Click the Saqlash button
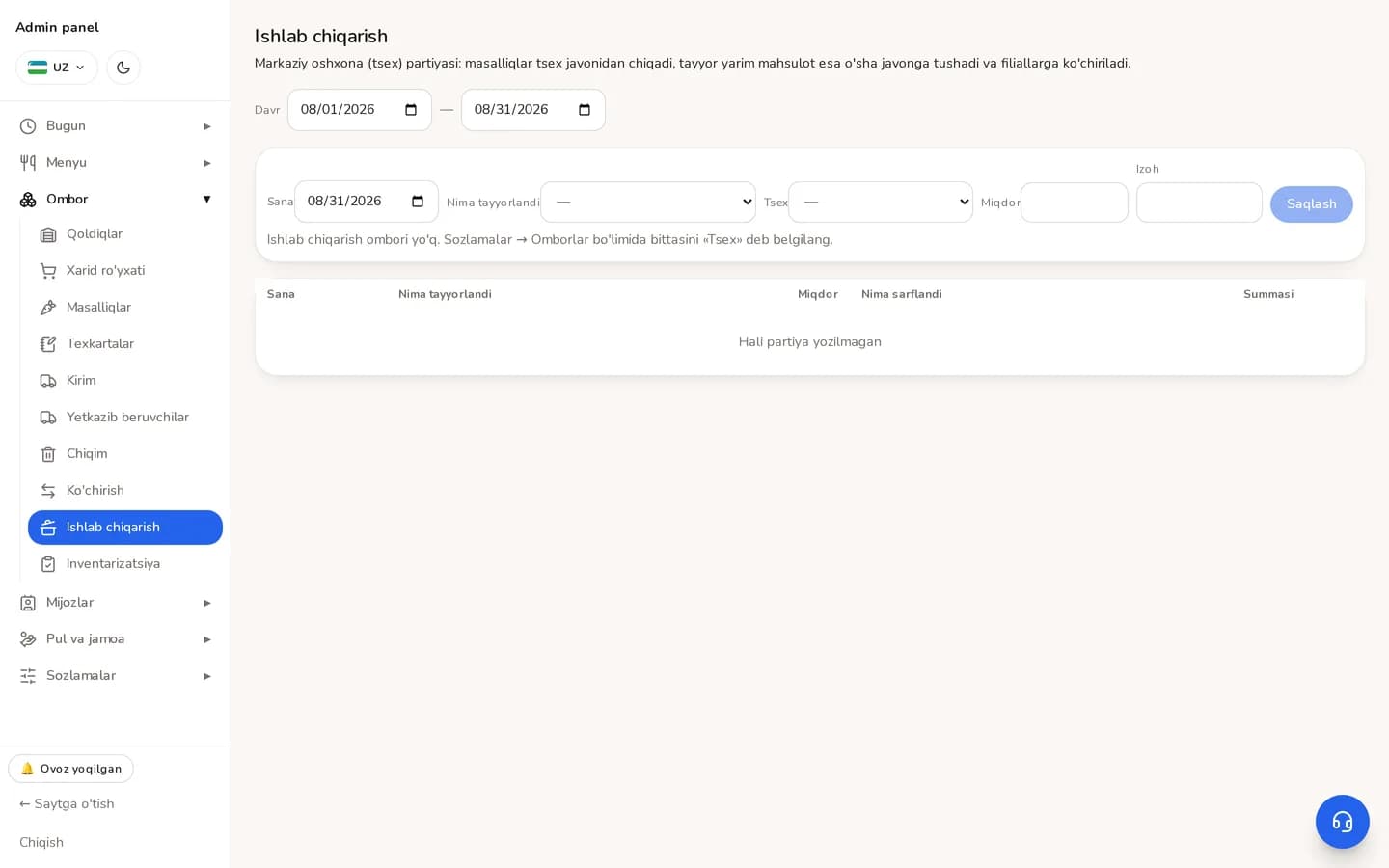The height and width of the screenshot is (868, 1389). click(x=1311, y=204)
